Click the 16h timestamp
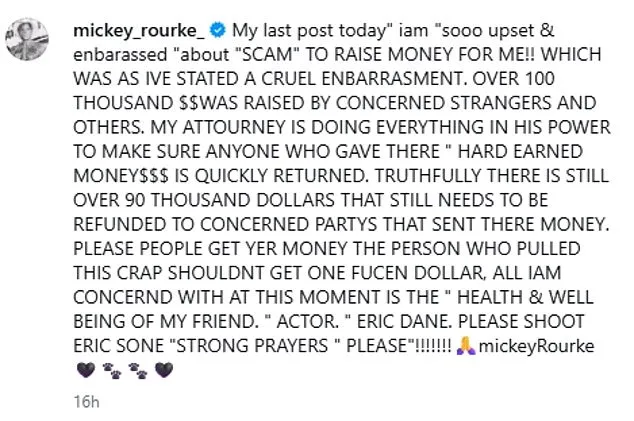This screenshot has width=634, height=421. 86,403
